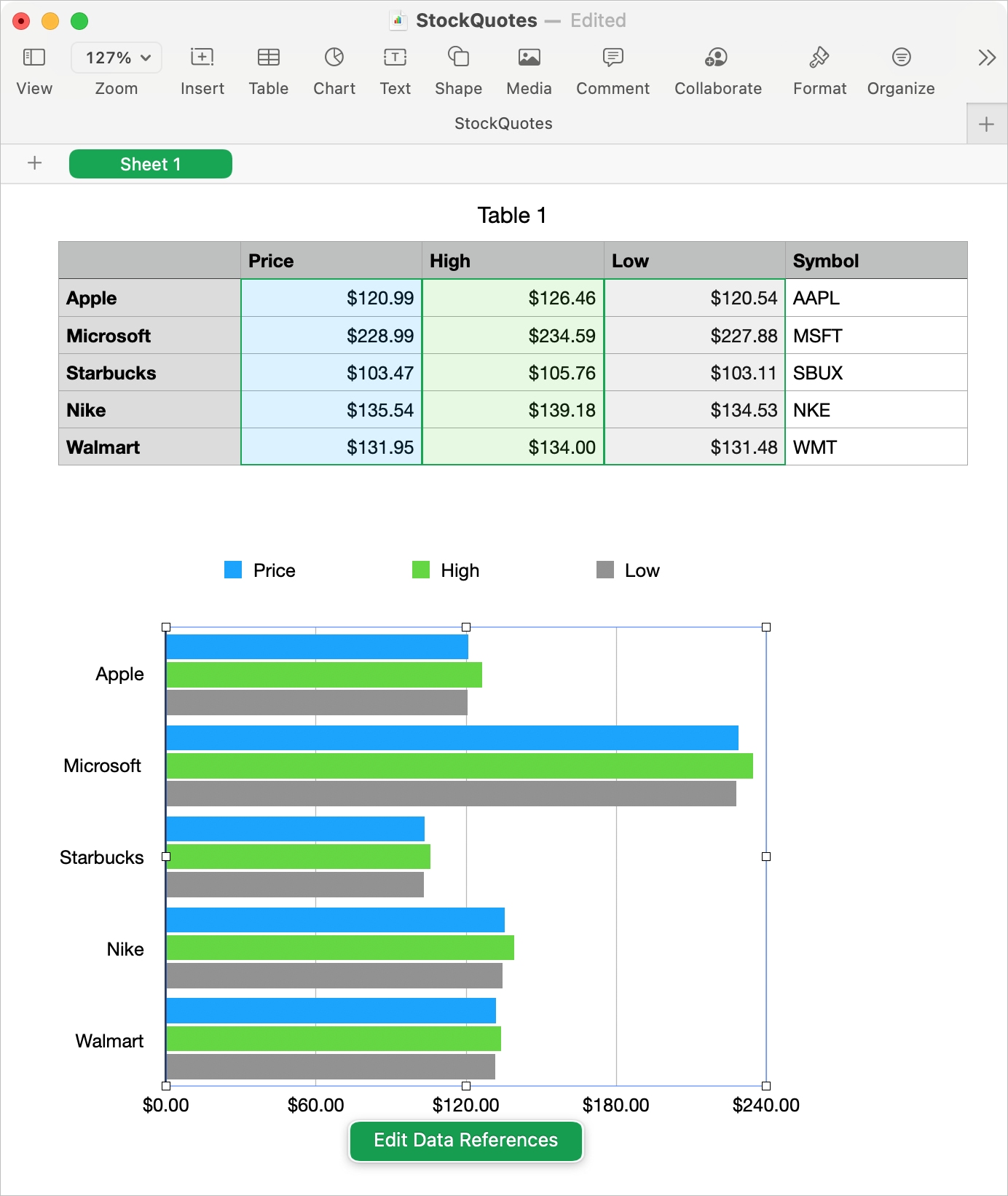Open the Organize sidebar icon
Viewport: 1008px width, 1196px height.
901,58
